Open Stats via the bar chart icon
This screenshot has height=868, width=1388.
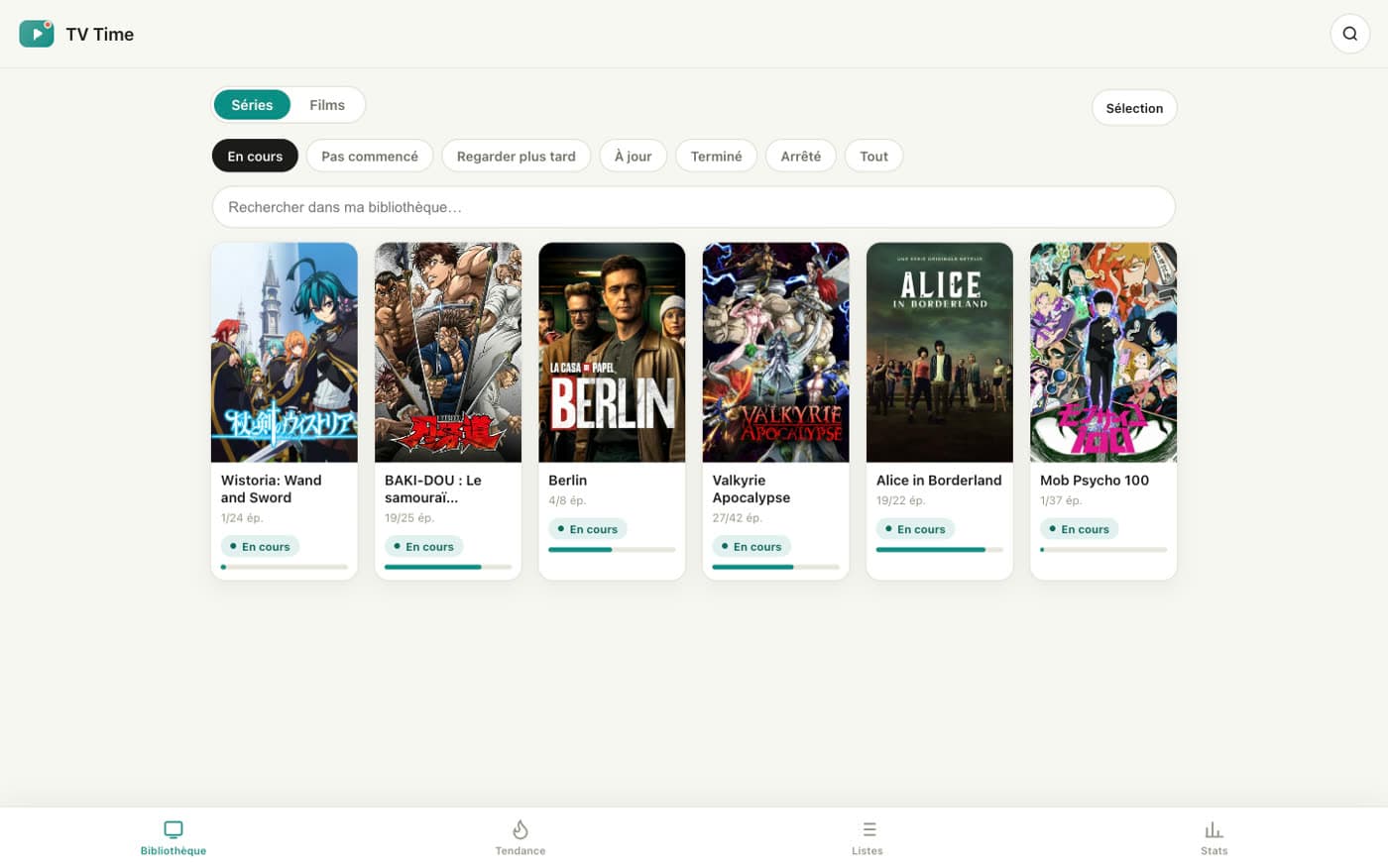coord(1214,829)
